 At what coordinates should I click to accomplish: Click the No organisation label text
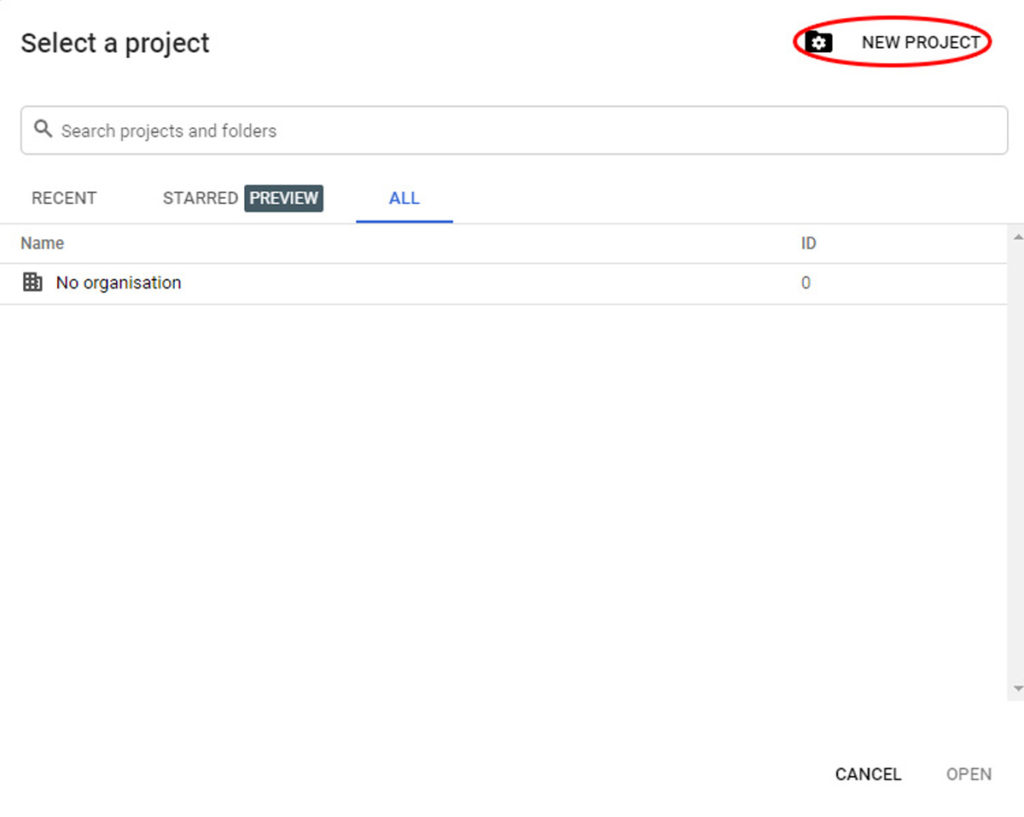point(119,282)
